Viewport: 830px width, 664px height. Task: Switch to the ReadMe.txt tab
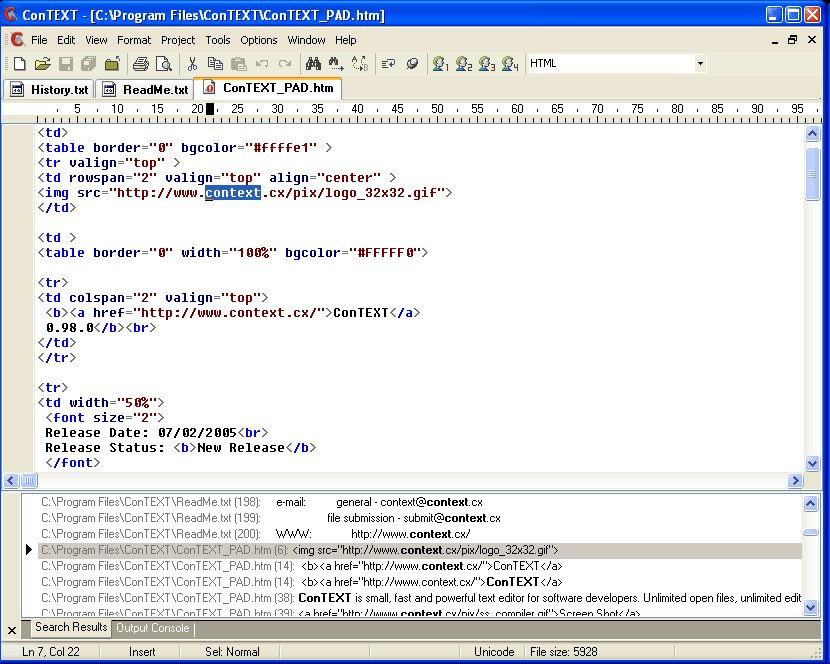coord(146,89)
